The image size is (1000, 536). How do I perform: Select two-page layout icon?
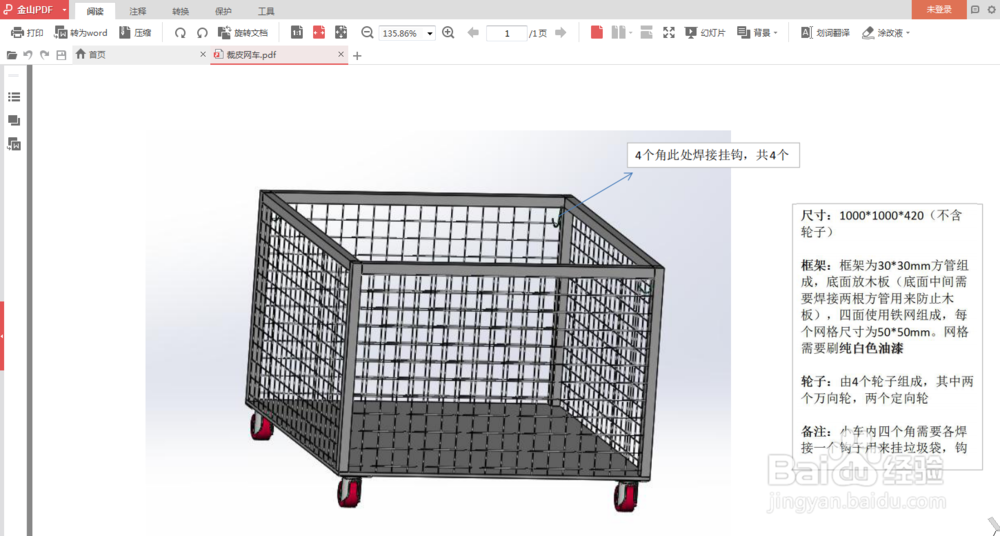tap(618, 33)
